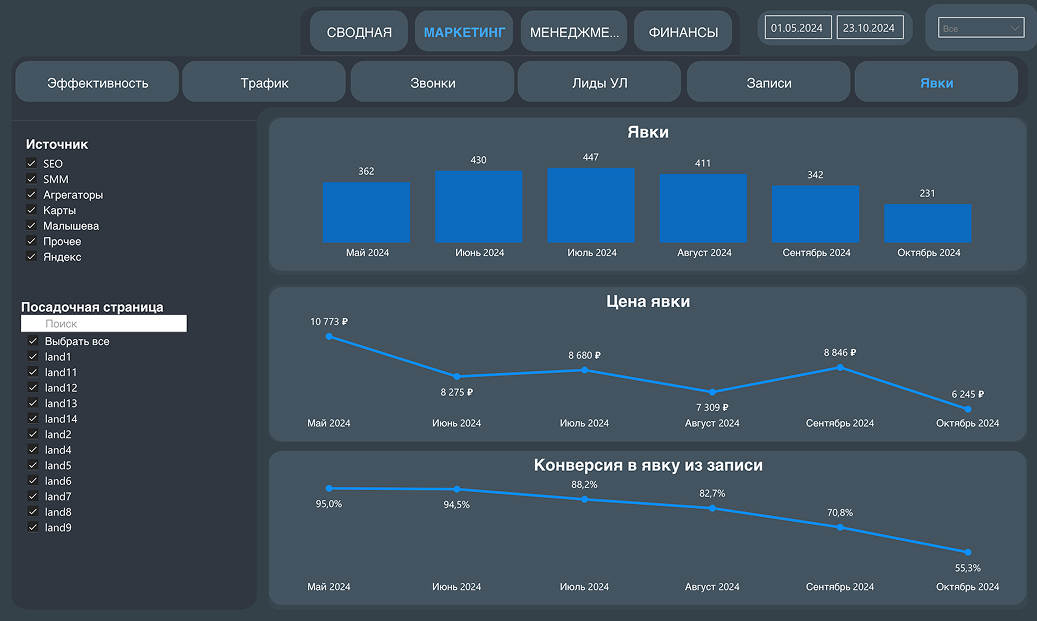The image size is (1037, 621).
Task: Expand the Все dropdown filter
Action: click(981, 29)
